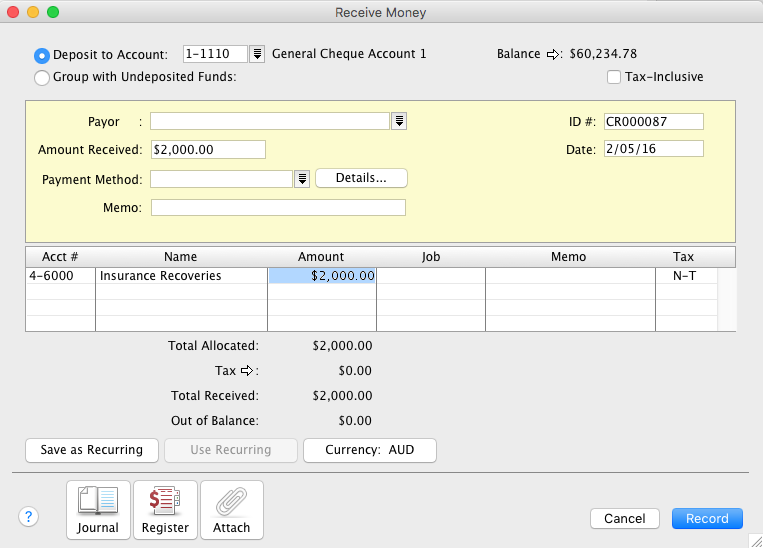The height and width of the screenshot is (548, 763).
Task: Expand the Payment Method dropdown
Action: click(302, 179)
